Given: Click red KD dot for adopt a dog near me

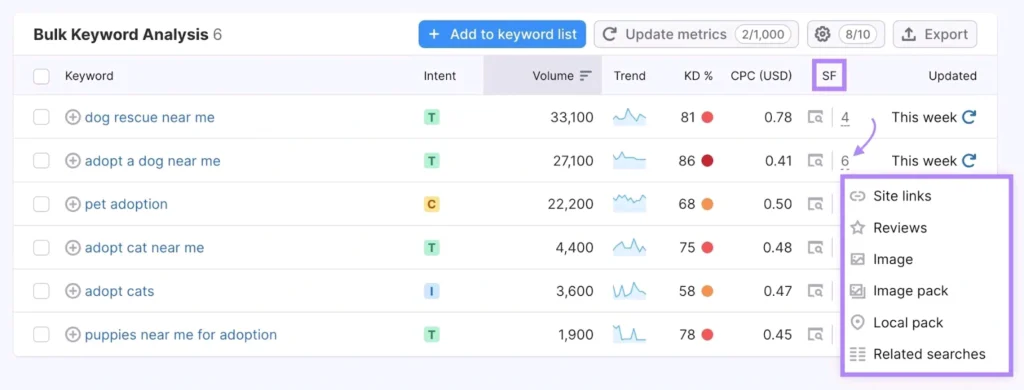Looking at the screenshot, I should [707, 161].
